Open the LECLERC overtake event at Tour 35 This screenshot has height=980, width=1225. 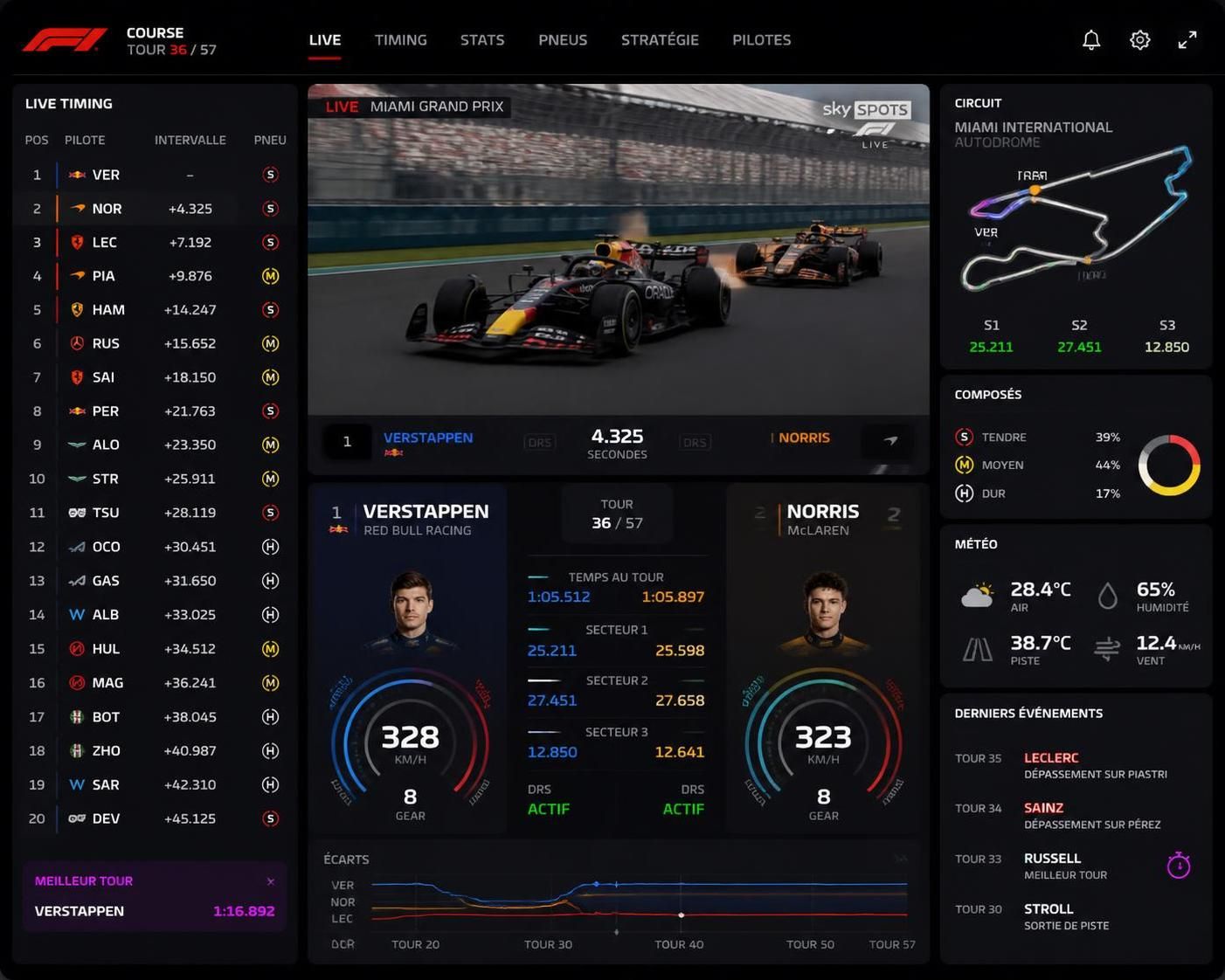click(1076, 765)
